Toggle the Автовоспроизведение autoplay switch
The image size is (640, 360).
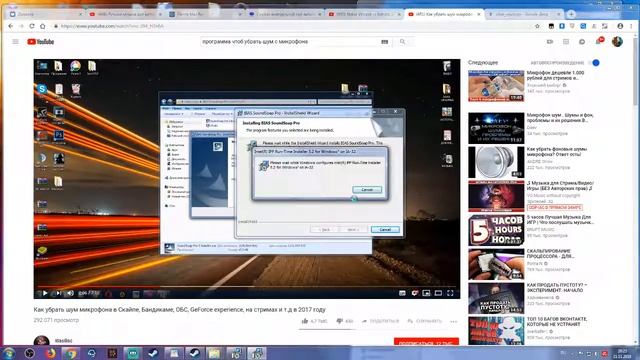[594, 63]
